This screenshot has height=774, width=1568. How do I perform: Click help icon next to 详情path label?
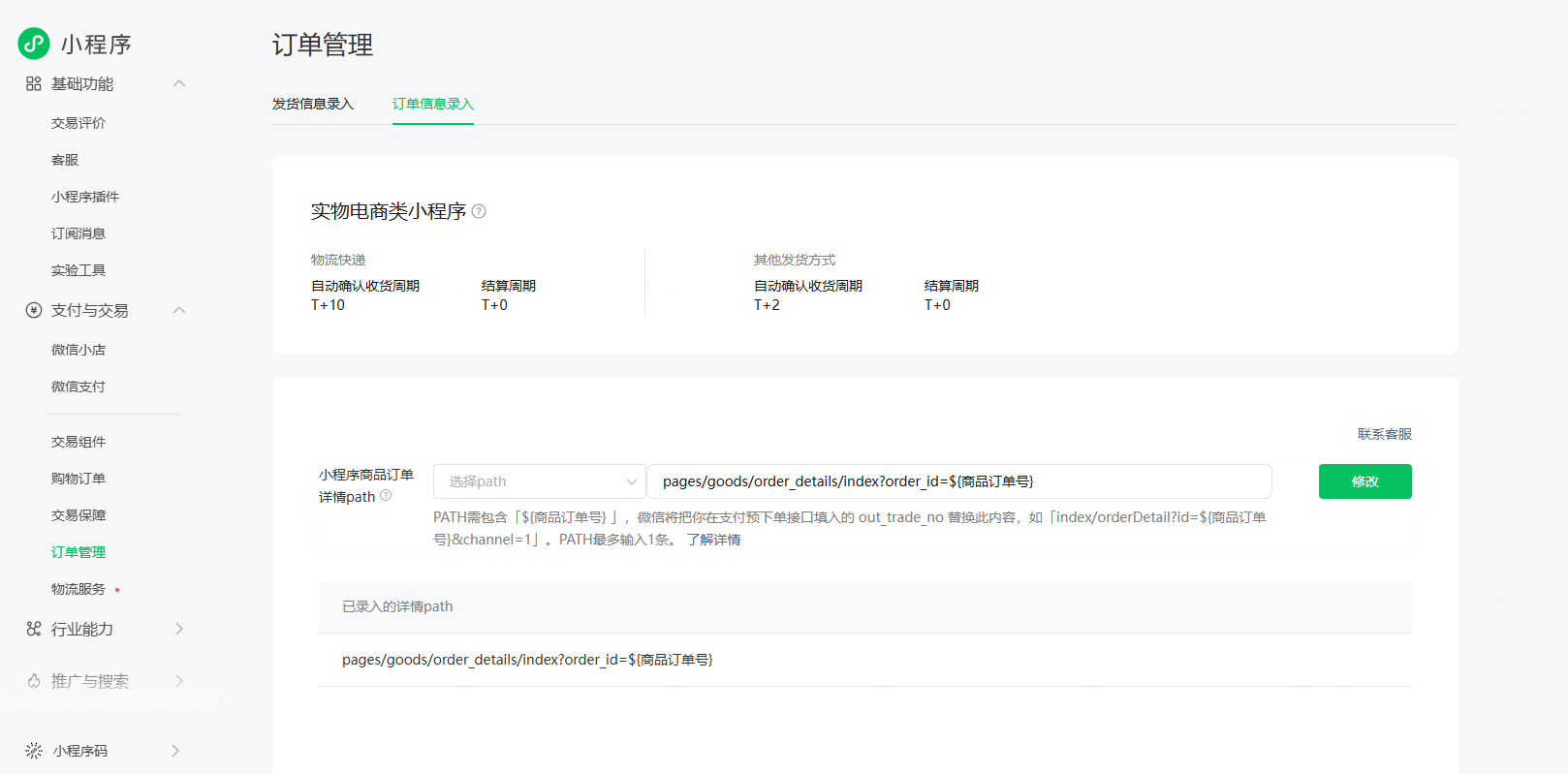tap(386, 496)
